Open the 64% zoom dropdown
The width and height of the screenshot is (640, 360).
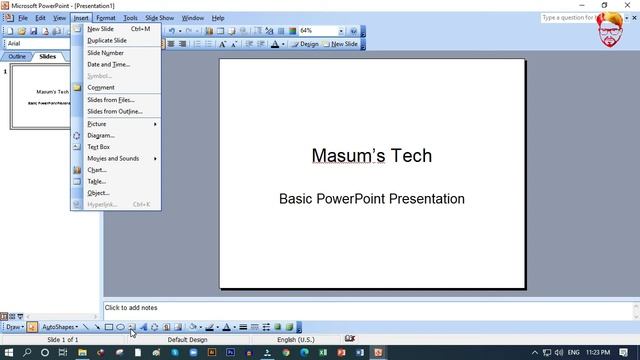[x=341, y=31]
